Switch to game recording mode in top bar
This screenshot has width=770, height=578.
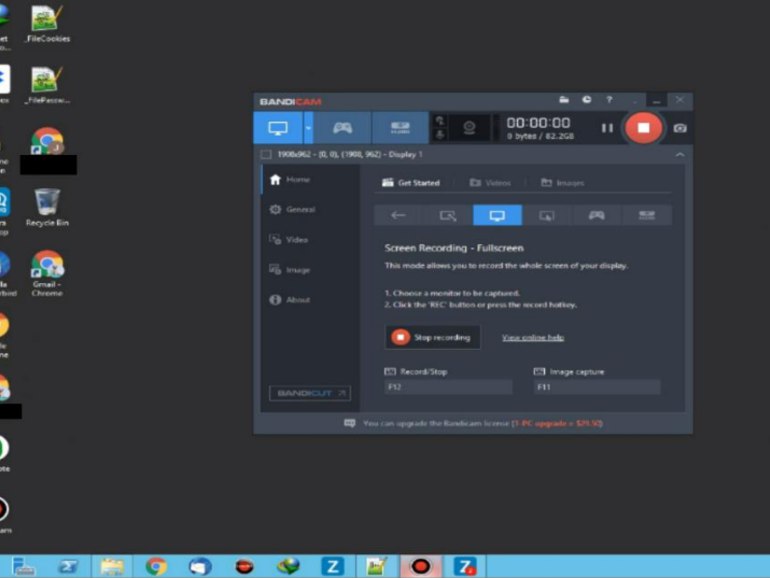coord(342,128)
